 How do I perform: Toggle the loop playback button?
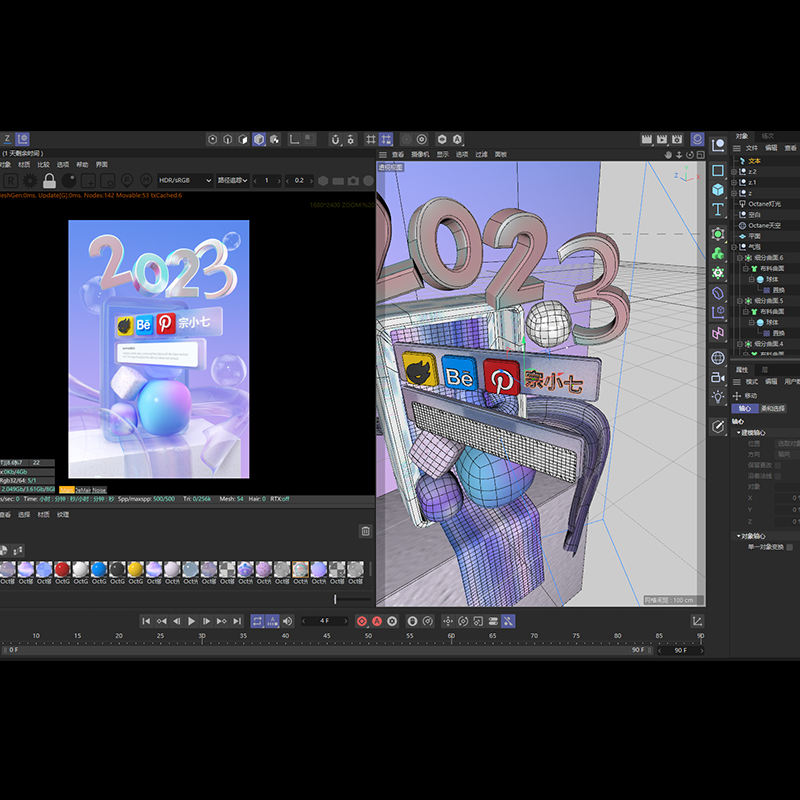click(x=257, y=621)
